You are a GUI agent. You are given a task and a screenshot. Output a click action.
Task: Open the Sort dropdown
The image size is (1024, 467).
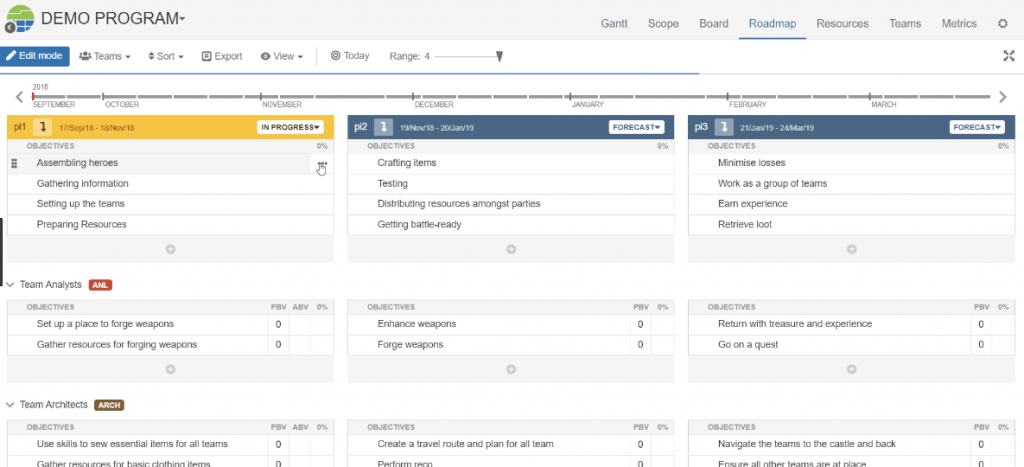166,56
